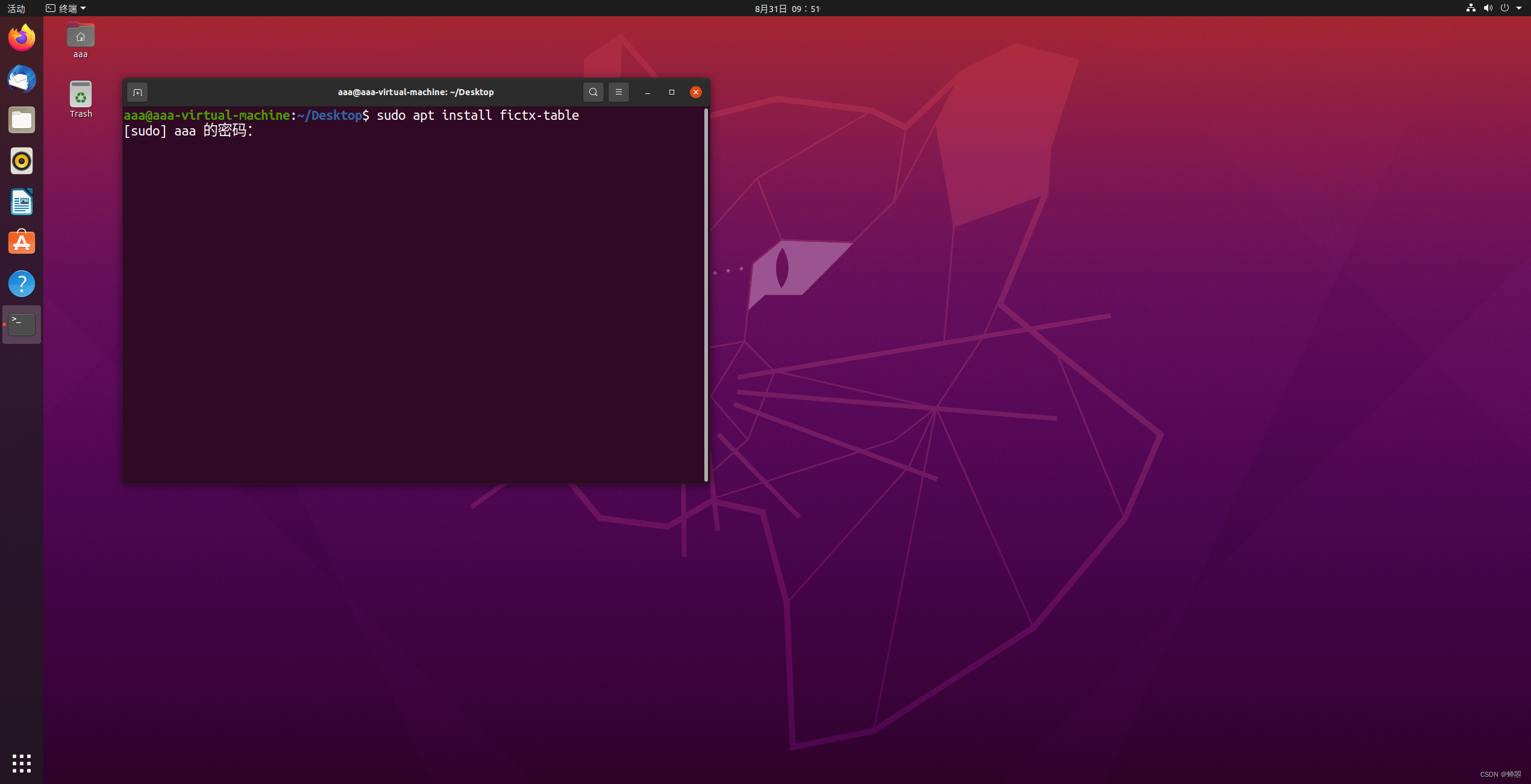
Task: Expand the system status menu arrow
Action: (1519, 8)
